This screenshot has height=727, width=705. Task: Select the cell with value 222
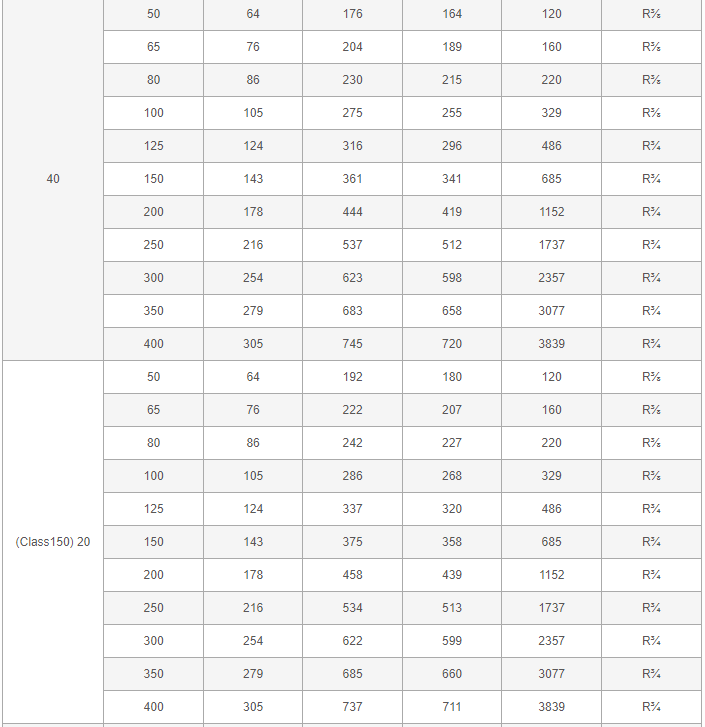352,410
